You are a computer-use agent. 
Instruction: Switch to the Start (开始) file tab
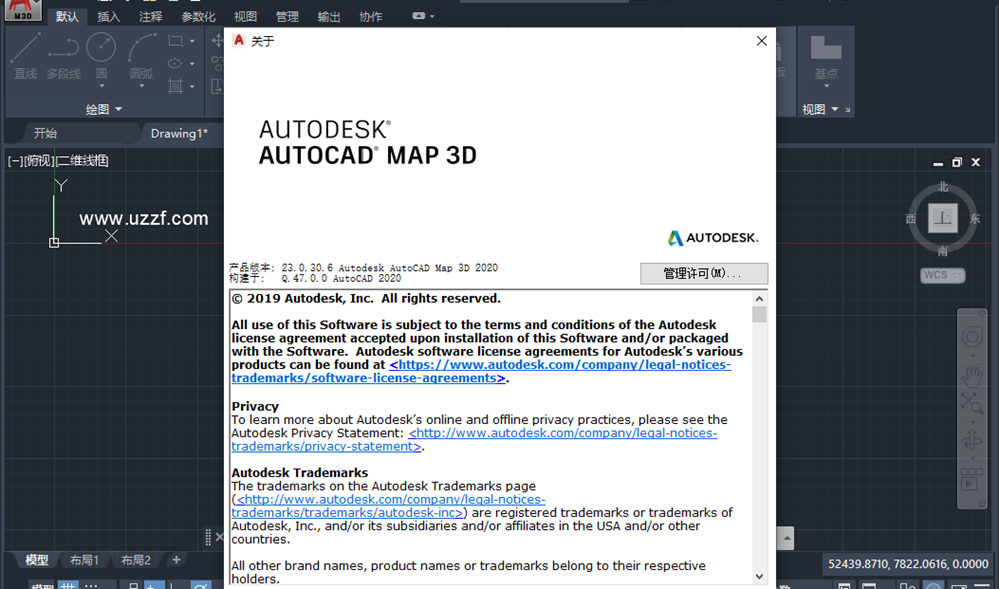click(45, 133)
